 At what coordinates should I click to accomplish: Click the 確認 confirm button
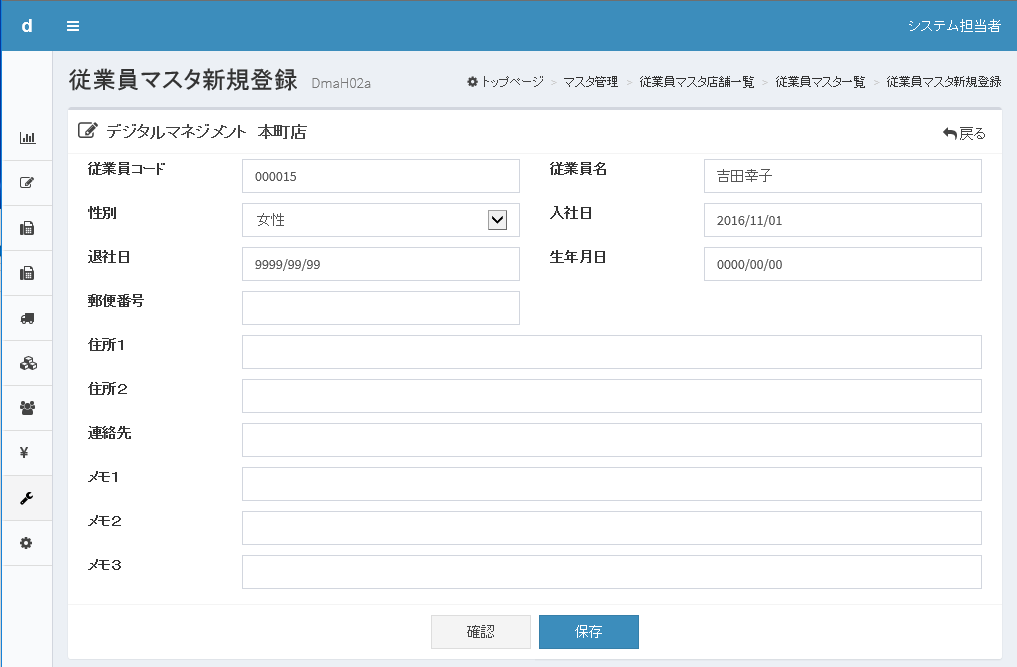pyautogui.click(x=481, y=632)
